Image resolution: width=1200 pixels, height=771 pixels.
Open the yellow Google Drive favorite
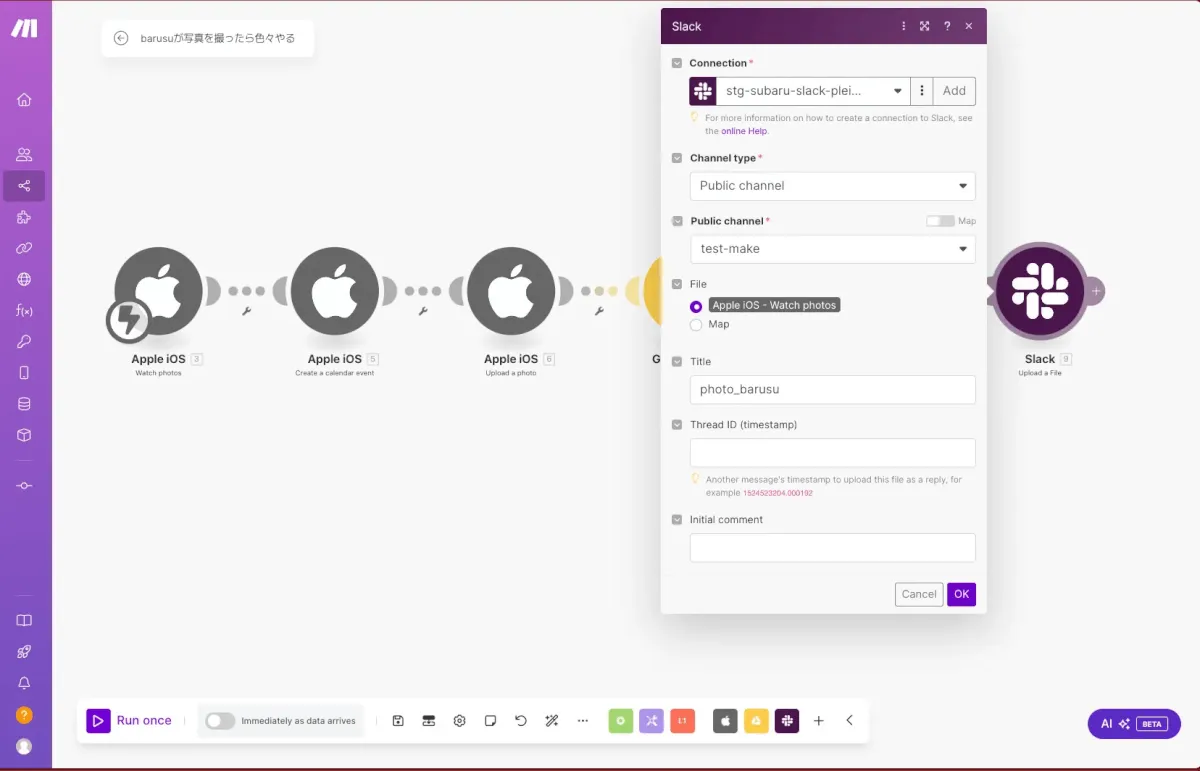[x=756, y=721]
